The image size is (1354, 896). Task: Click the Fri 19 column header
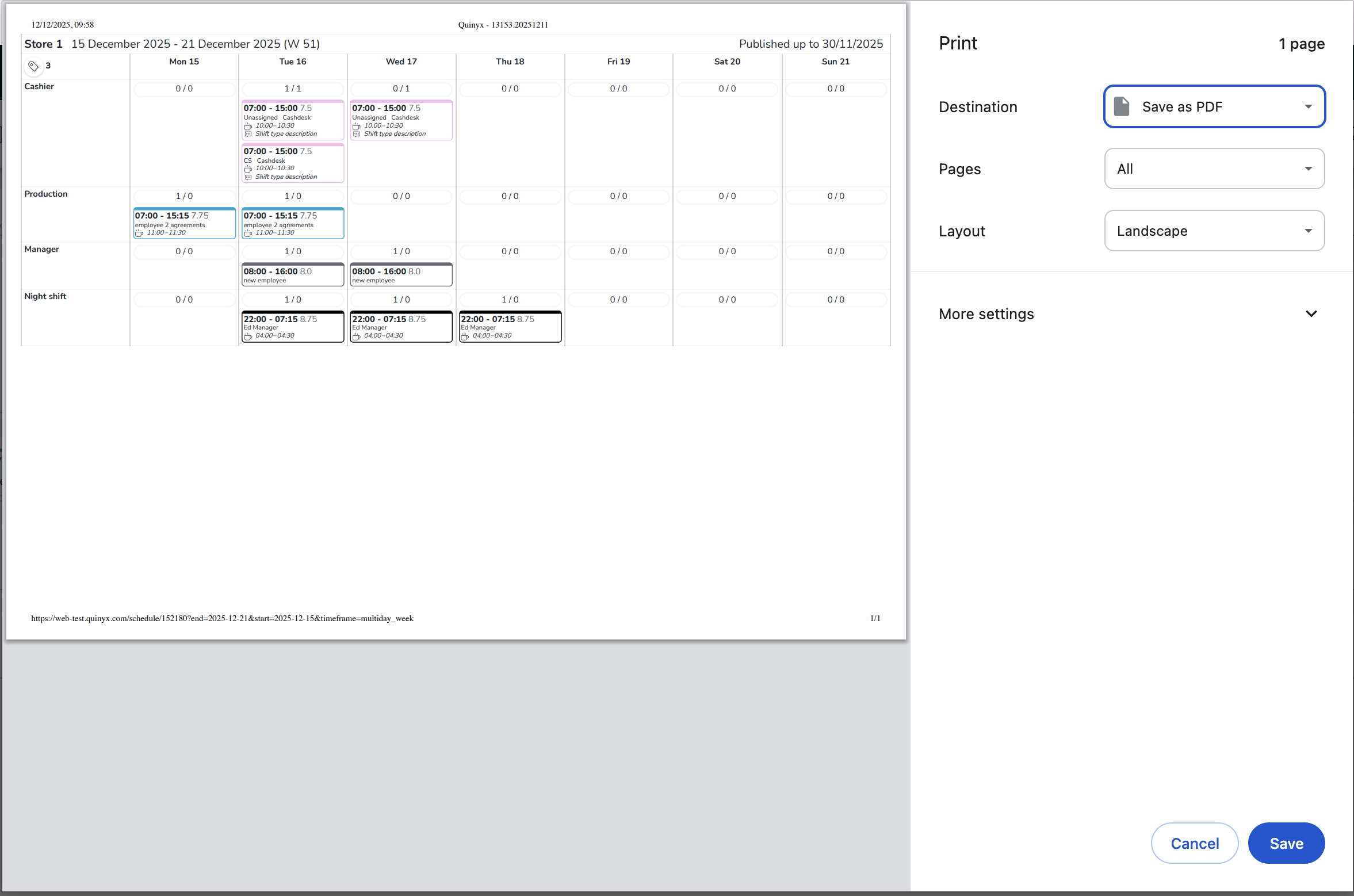pyautogui.click(x=618, y=62)
